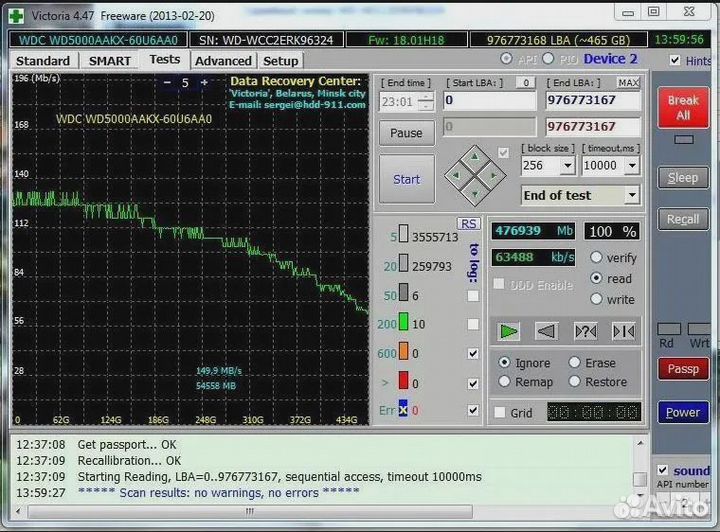Click the Start LBA input field
The image size is (720, 532).
(489, 100)
